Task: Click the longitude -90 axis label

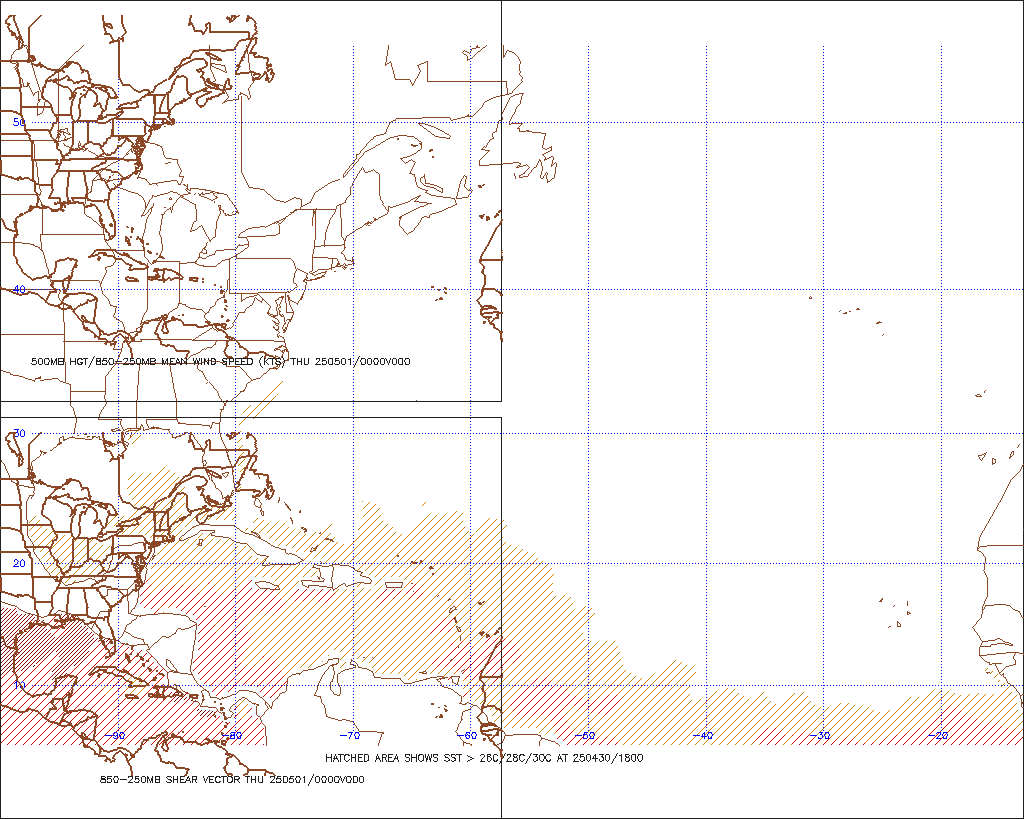Action: (x=115, y=735)
